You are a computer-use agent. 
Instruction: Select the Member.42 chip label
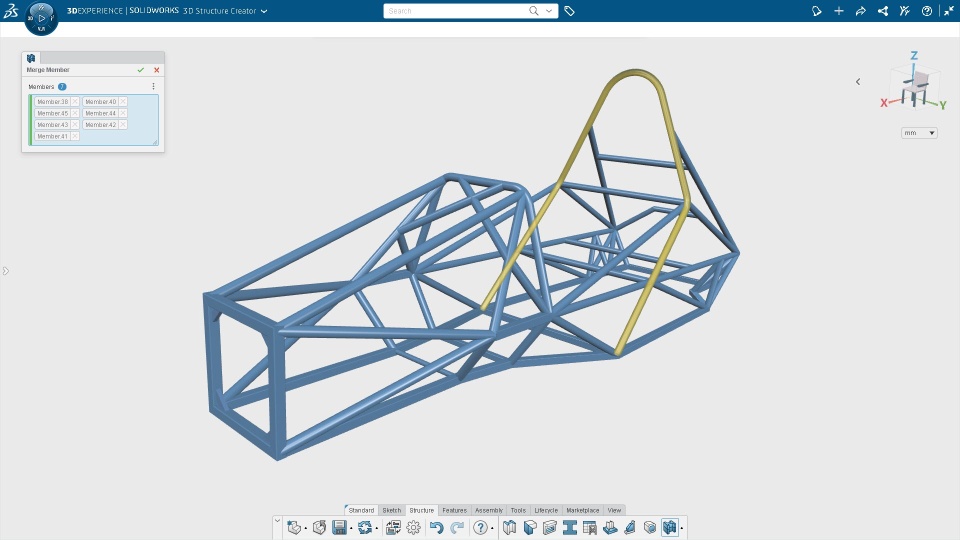point(100,124)
